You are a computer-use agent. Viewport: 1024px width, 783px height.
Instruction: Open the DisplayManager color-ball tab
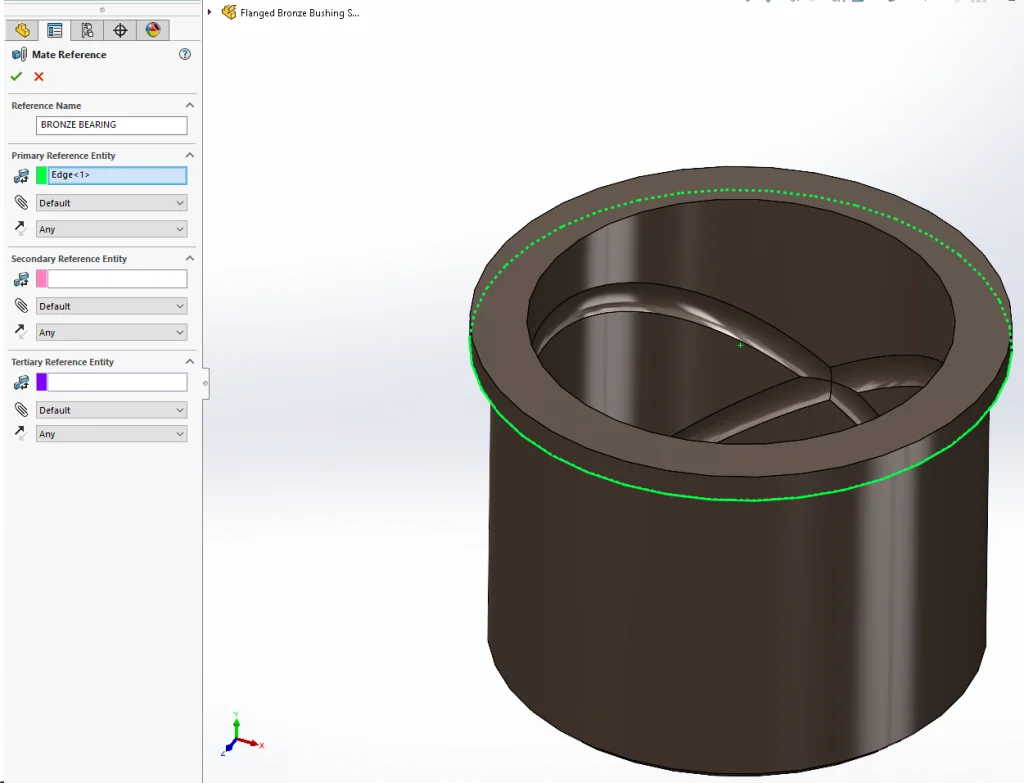pyautogui.click(x=152, y=30)
